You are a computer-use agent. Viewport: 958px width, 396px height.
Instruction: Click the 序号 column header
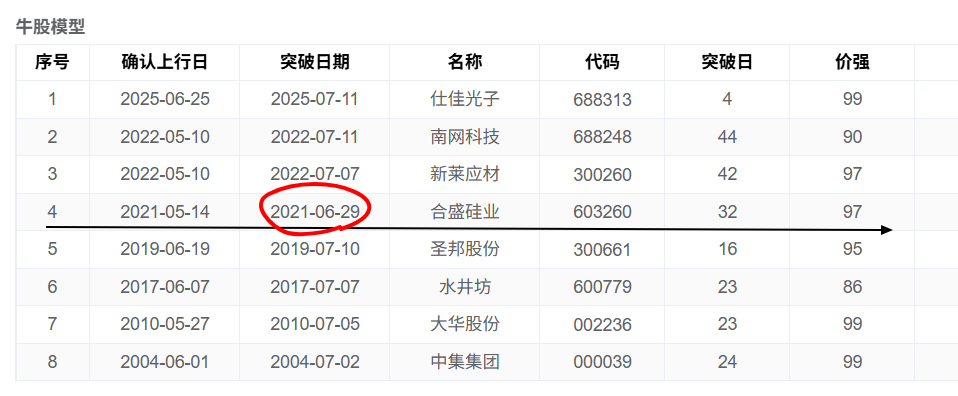pyautogui.click(x=52, y=62)
